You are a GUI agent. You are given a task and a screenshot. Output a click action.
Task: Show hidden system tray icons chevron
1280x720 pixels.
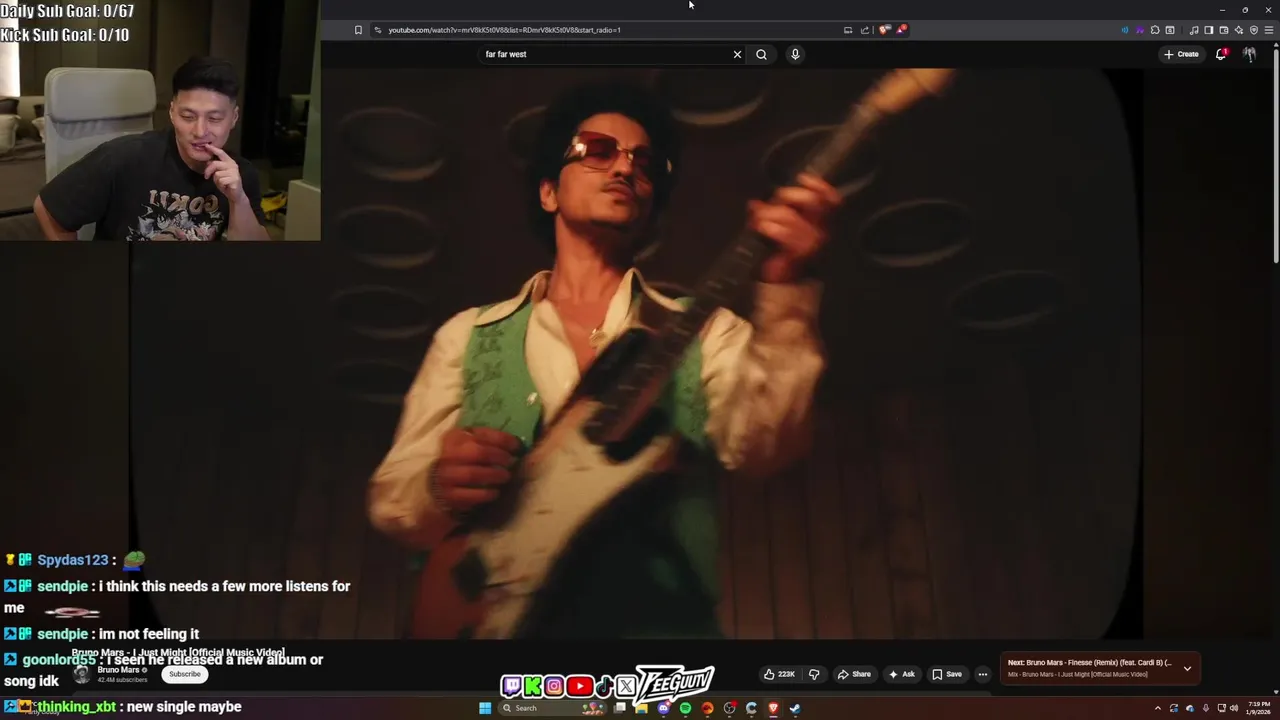pos(1158,708)
